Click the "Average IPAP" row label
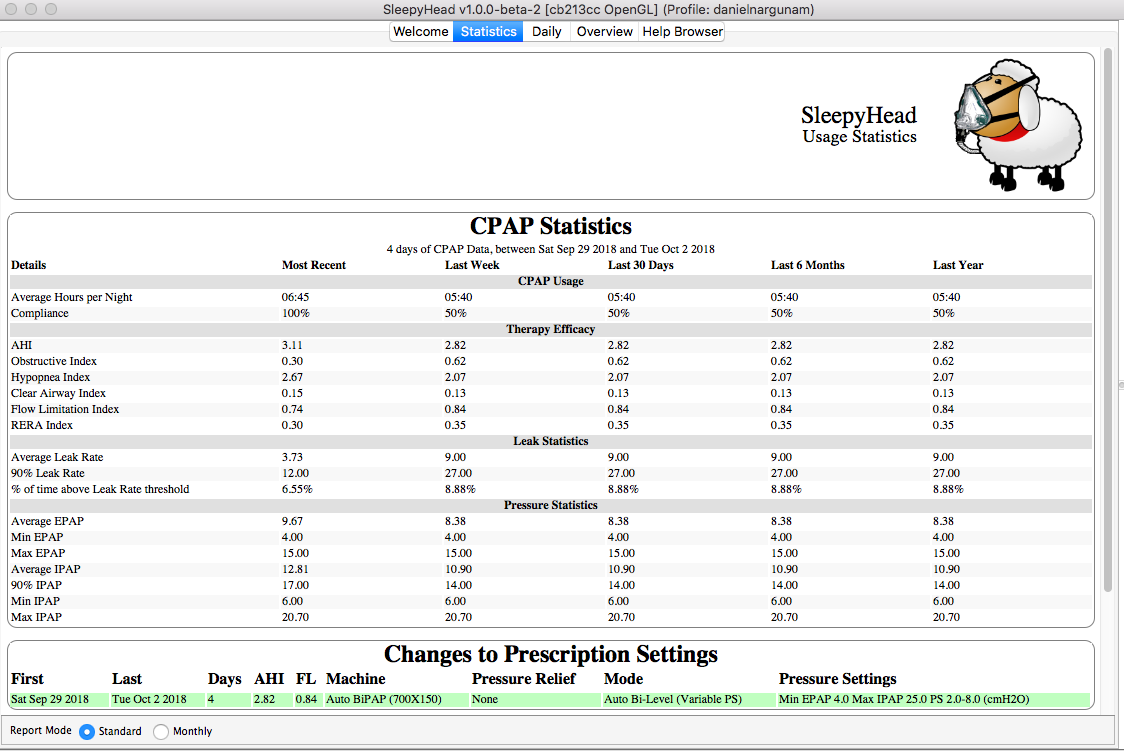 (x=46, y=569)
